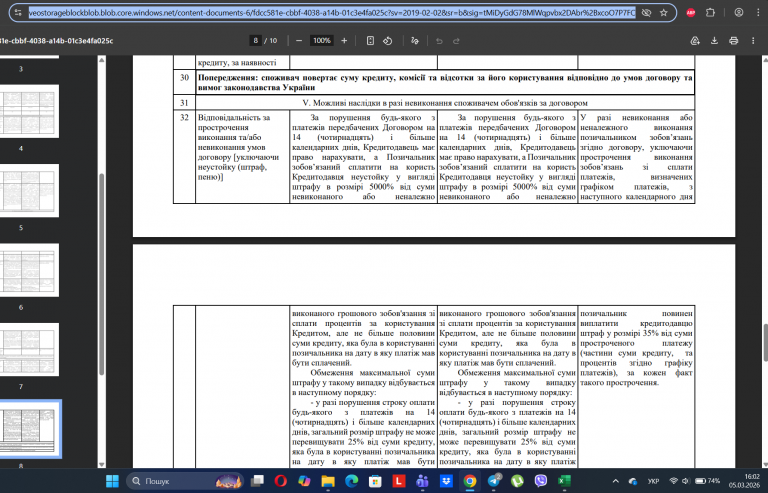Open page 4 thumbnail in sidebar
The width and height of the screenshot is (768, 493).
pos(29,111)
